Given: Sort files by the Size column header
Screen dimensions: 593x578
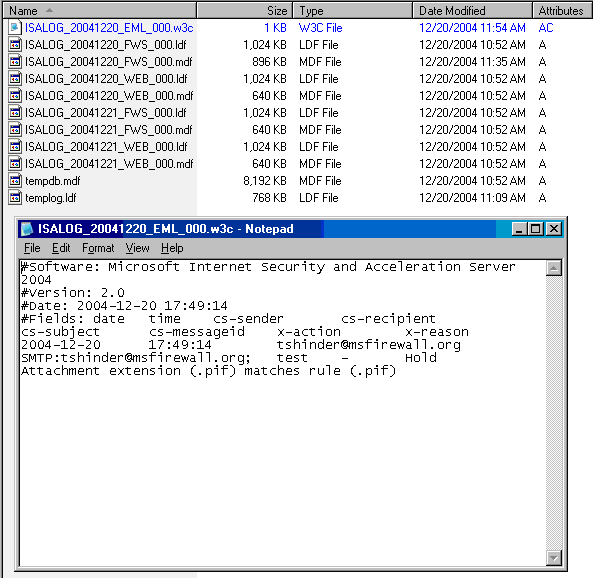Looking at the screenshot, I should tap(245, 11).
